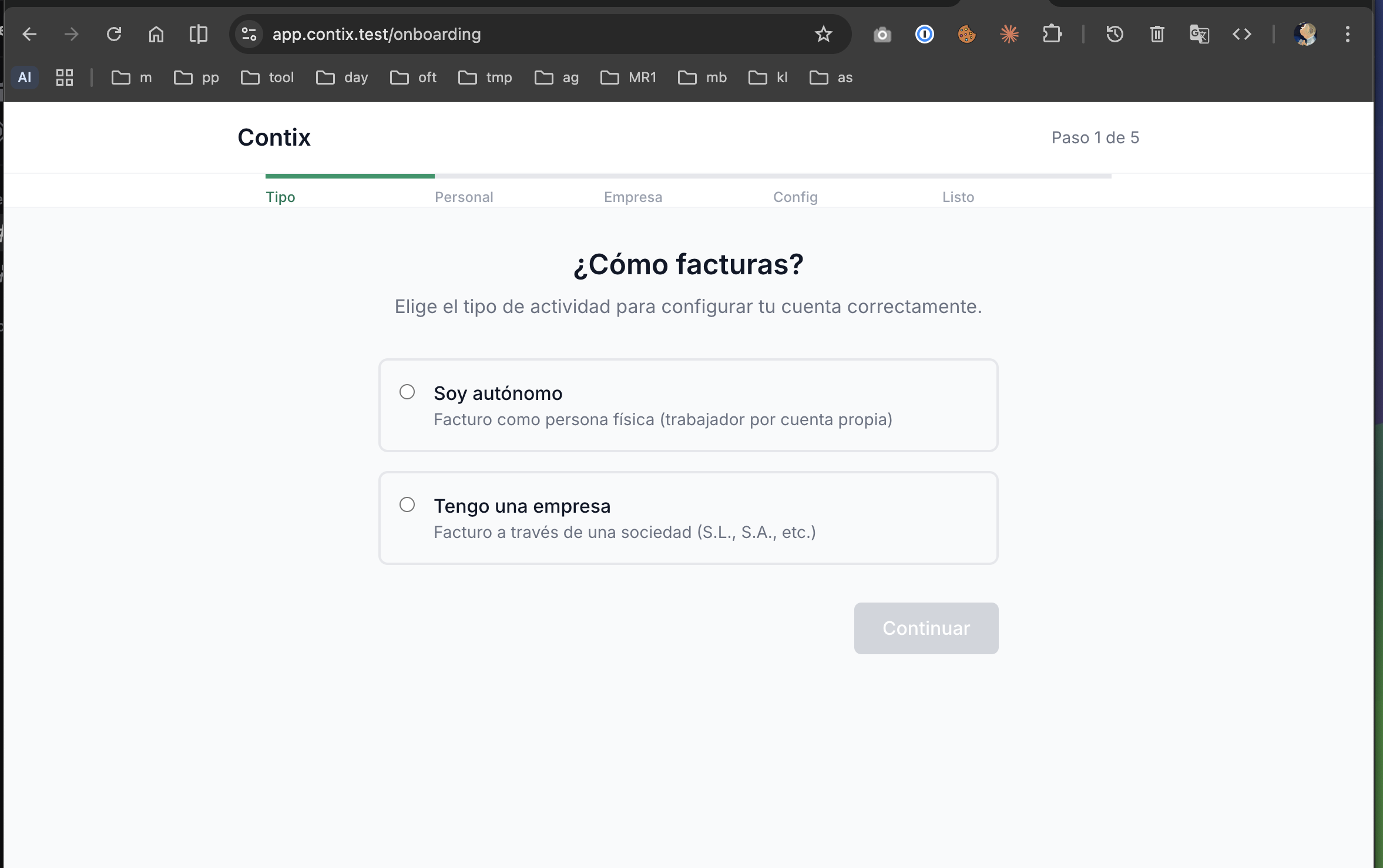Image resolution: width=1383 pixels, height=868 pixels.
Task: Open browsing history icon
Action: [1115, 34]
